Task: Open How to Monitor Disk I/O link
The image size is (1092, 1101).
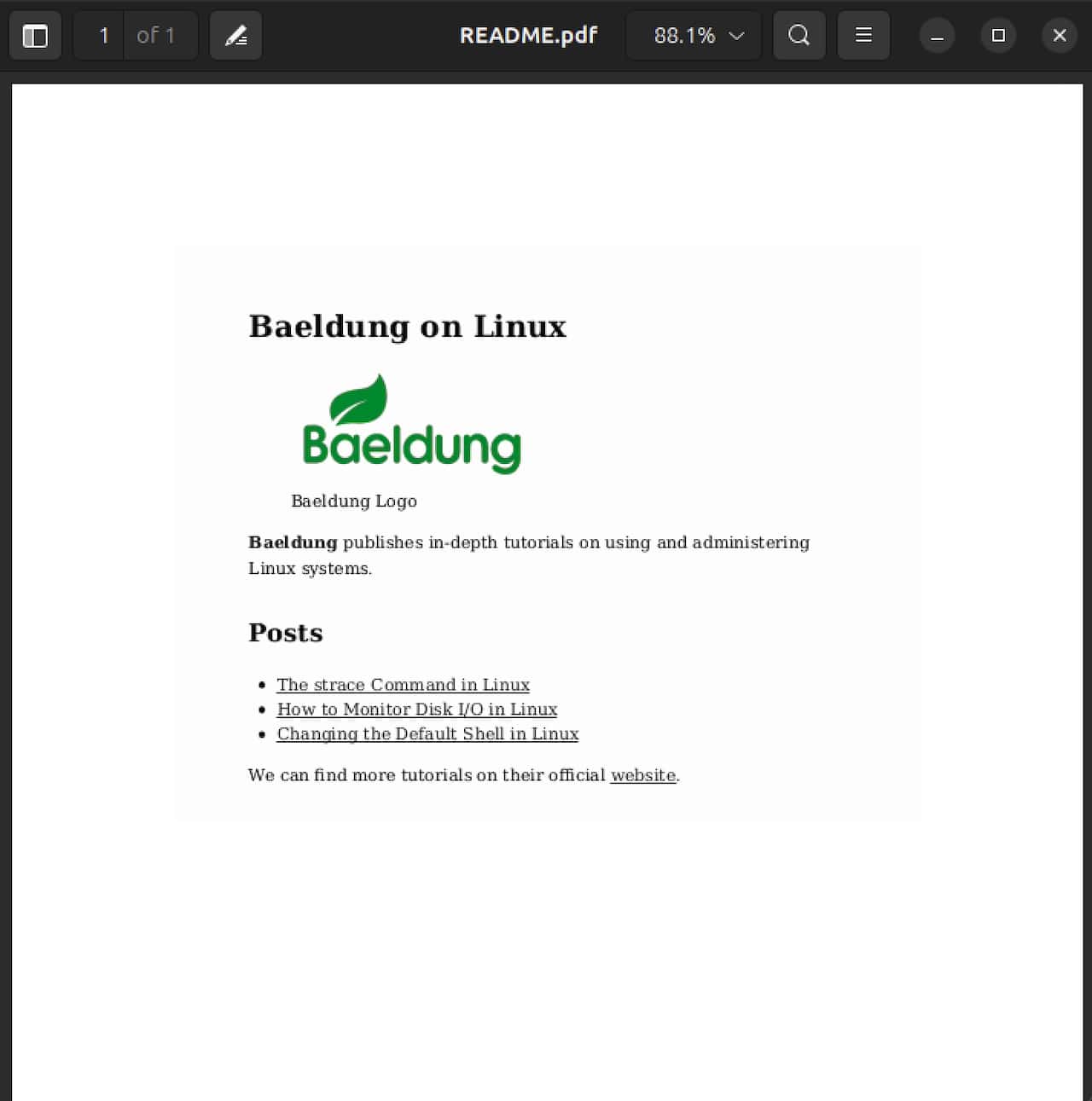Action: click(x=417, y=710)
